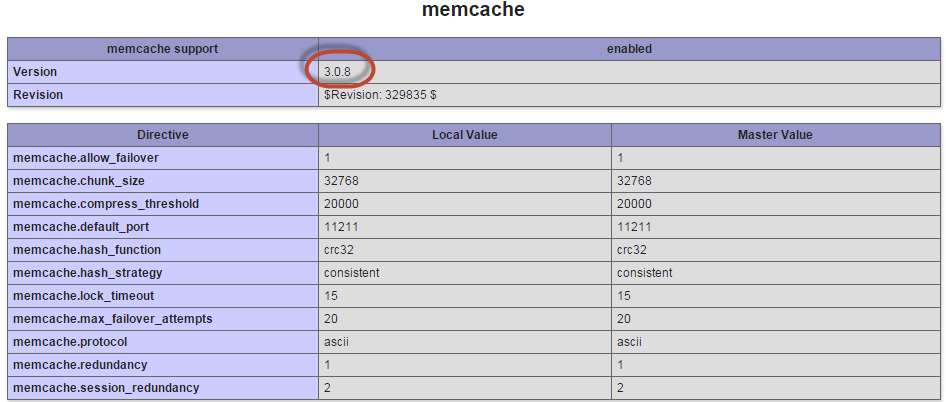Click the Master Value "crc32" for memcache.hash_function
The width and height of the screenshot is (946, 402).
(x=632, y=250)
